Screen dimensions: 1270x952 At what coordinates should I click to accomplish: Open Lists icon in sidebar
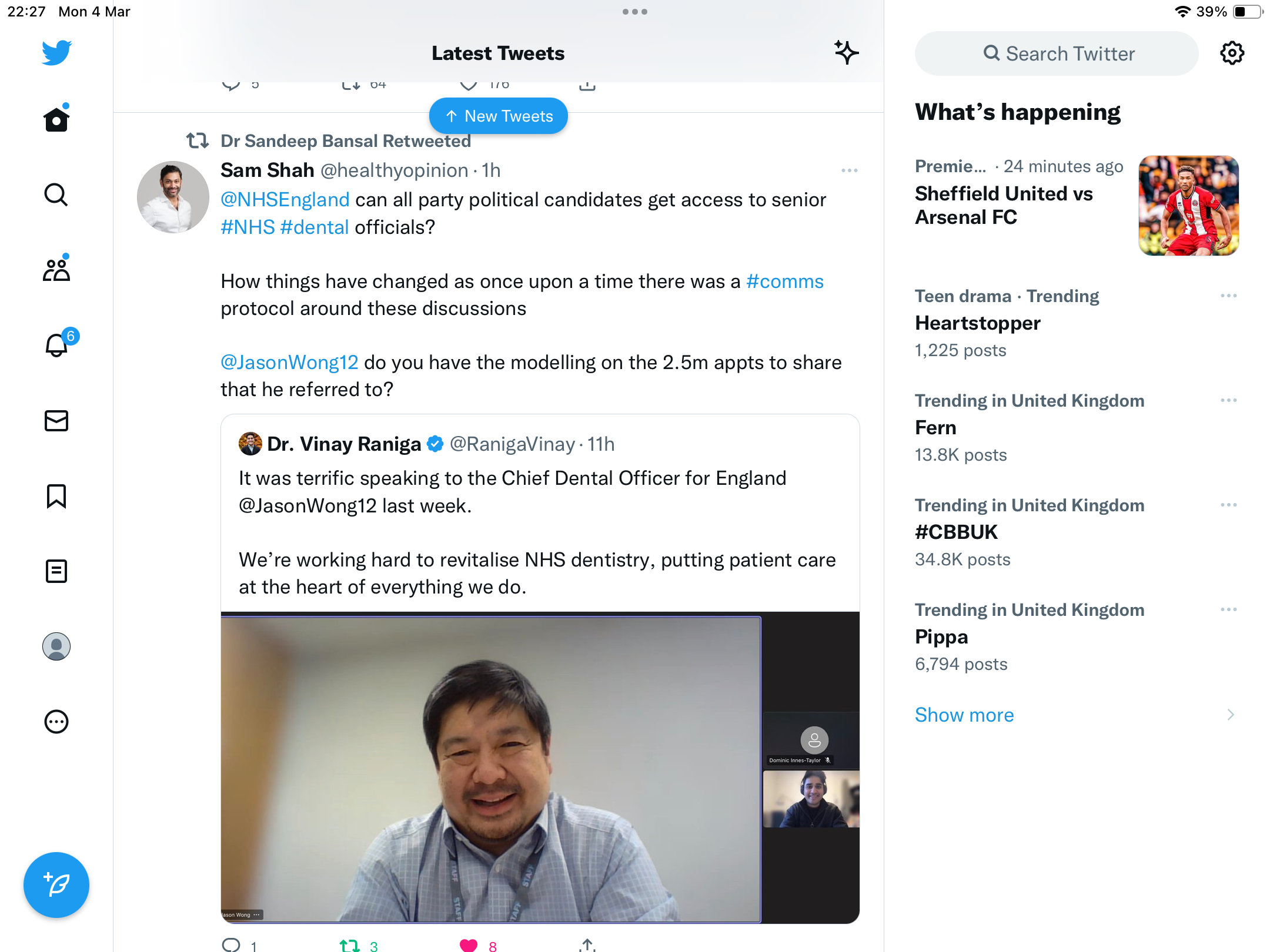click(56, 571)
